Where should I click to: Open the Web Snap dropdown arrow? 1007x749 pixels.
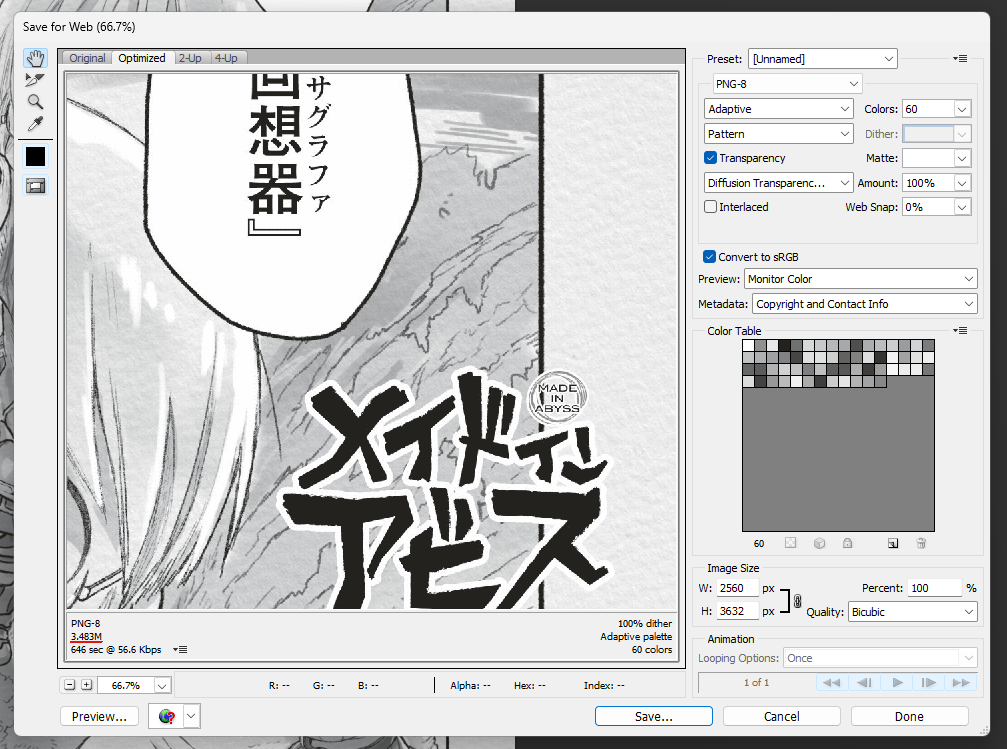(x=961, y=207)
